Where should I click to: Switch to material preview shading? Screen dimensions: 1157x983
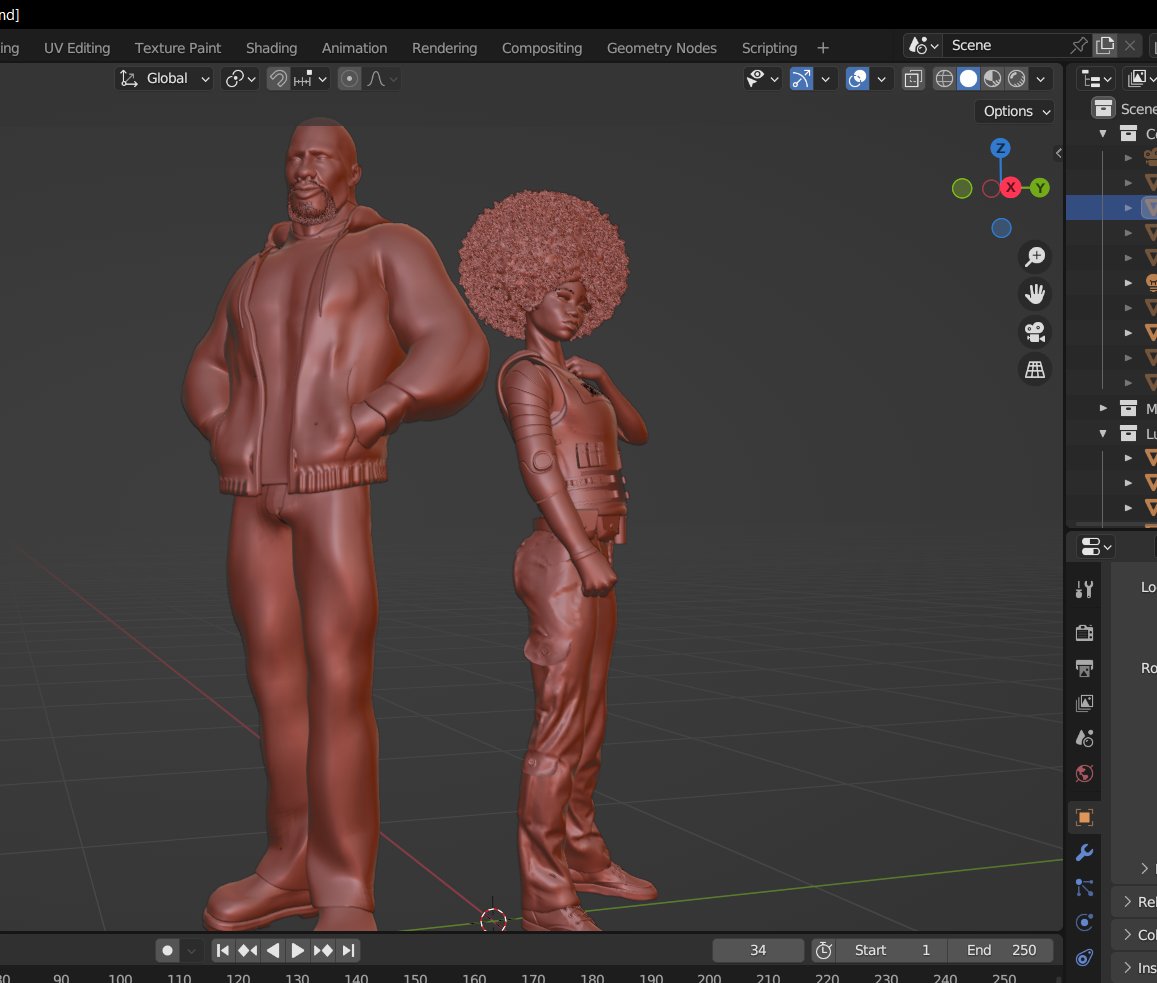click(x=992, y=79)
